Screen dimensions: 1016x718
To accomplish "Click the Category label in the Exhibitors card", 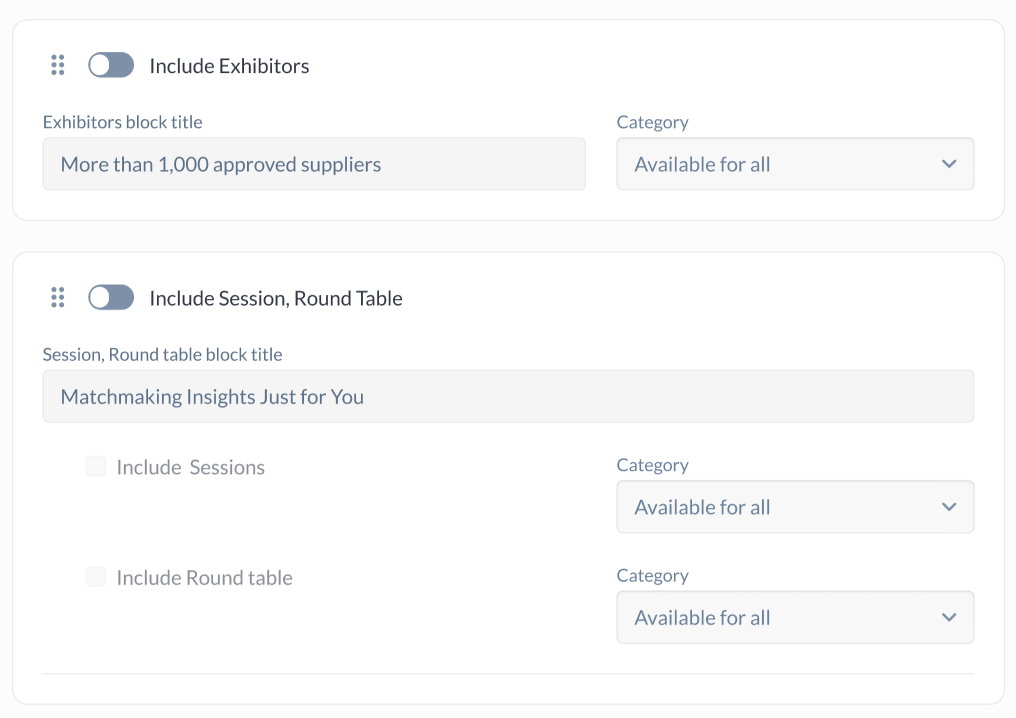I will [652, 122].
